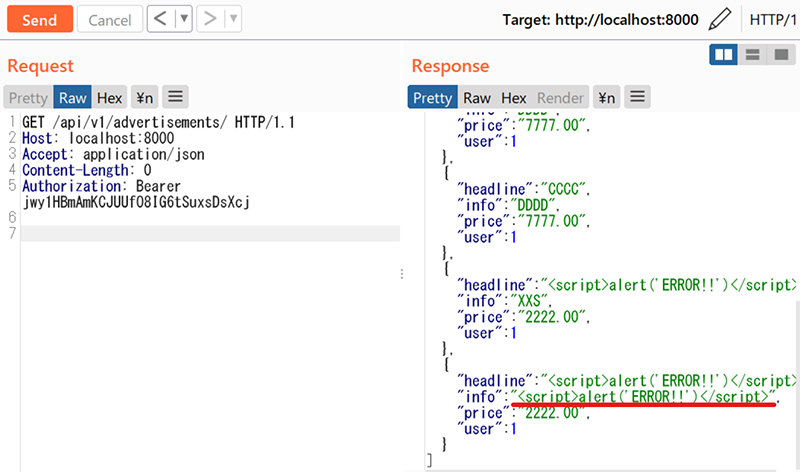The width and height of the screenshot is (800, 472).
Task: Click the orange Send button
Action: [40, 19]
